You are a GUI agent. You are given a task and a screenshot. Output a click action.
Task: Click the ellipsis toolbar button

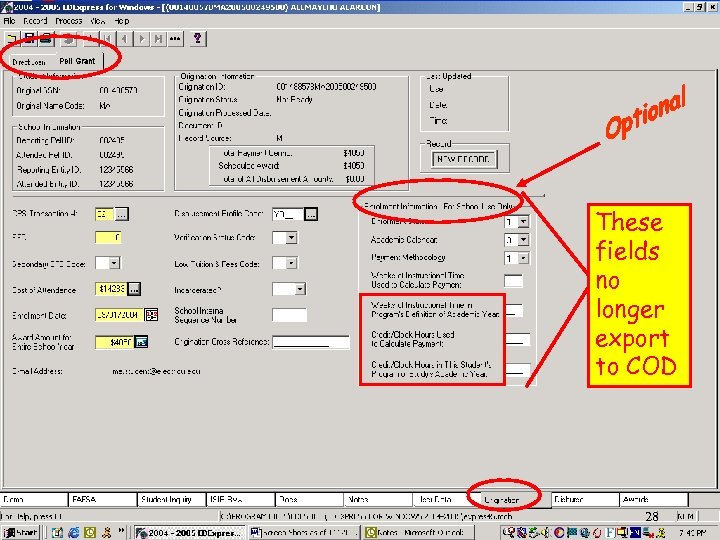pyautogui.click(x=175, y=39)
